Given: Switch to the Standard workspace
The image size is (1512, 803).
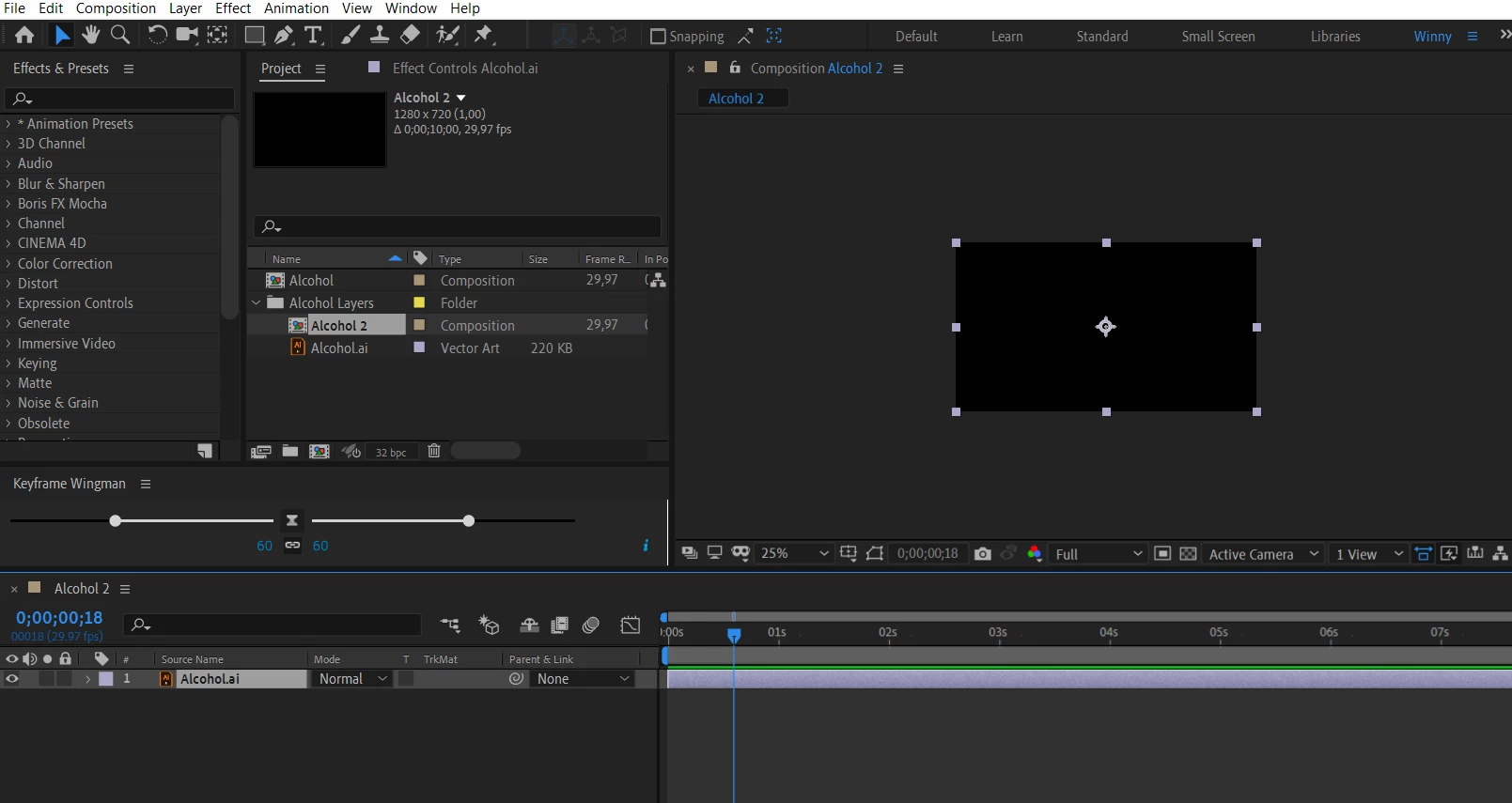Looking at the screenshot, I should (1102, 36).
